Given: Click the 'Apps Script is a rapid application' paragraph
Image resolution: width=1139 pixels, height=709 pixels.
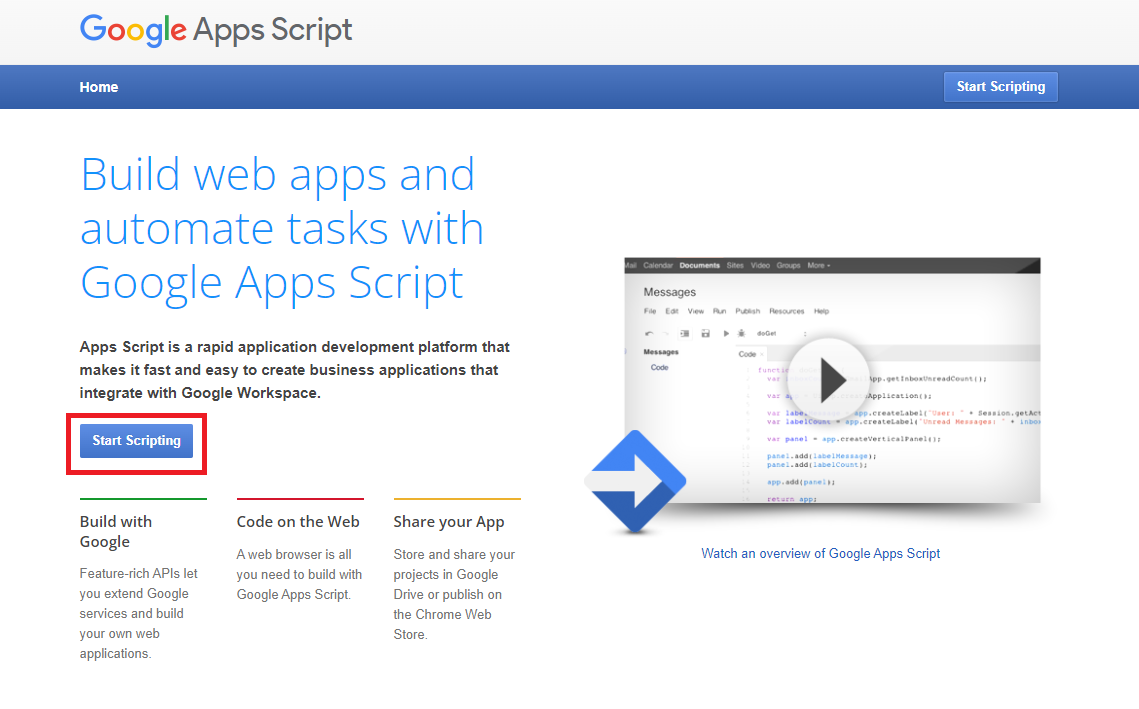Looking at the screenshot, I should point(294,370).
